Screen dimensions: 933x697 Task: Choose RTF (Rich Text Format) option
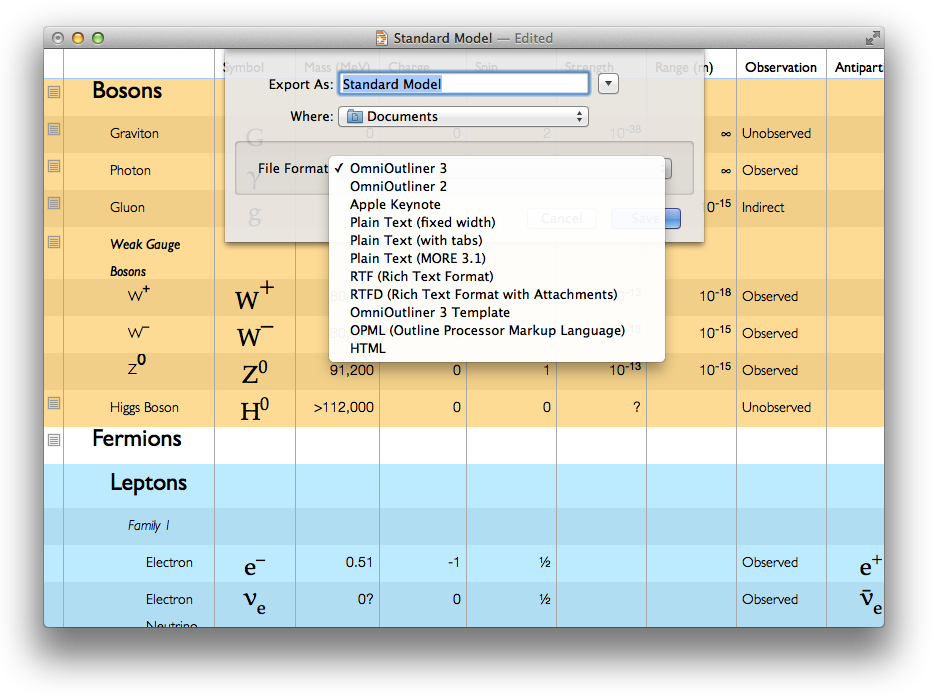pyautogui.click(x=421, y=276)
